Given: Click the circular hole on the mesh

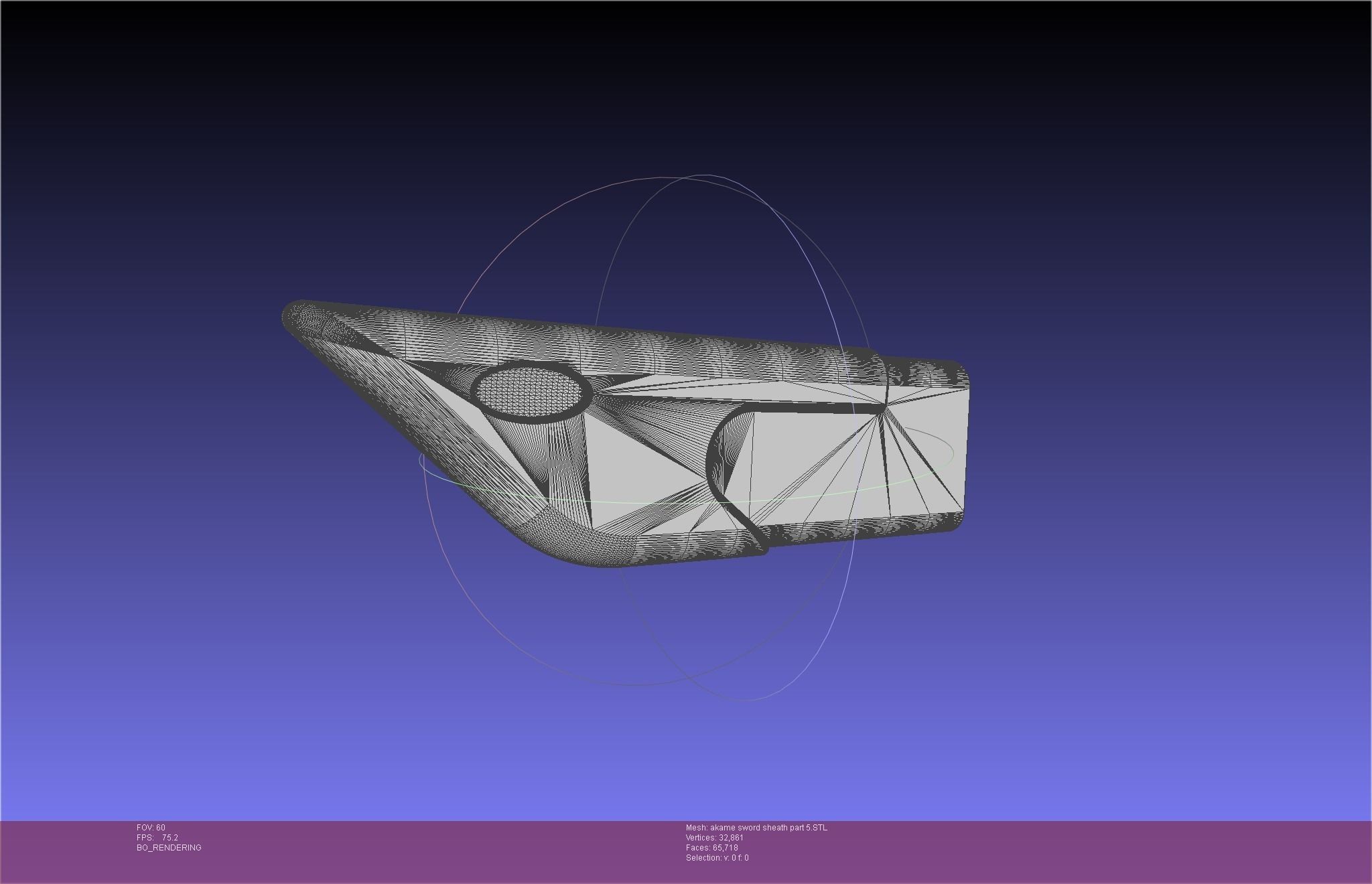Looking at the screenshot, I should (x=532, y=393).
